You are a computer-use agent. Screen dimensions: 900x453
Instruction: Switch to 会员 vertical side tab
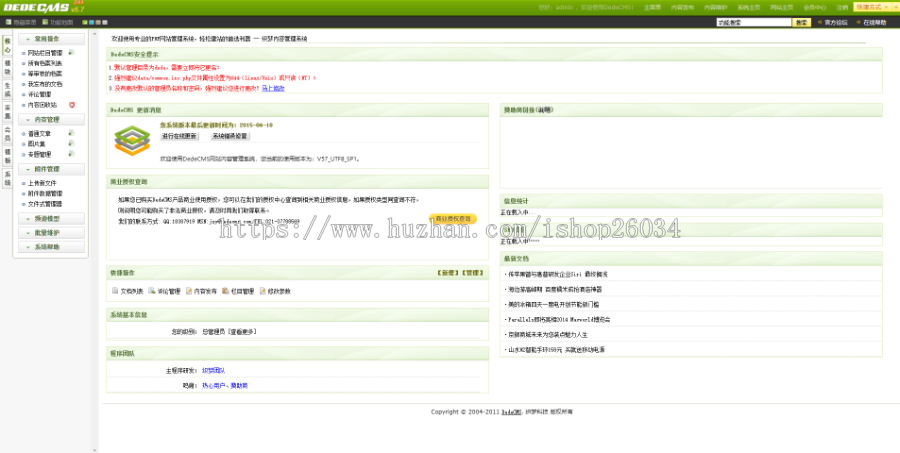7,134
